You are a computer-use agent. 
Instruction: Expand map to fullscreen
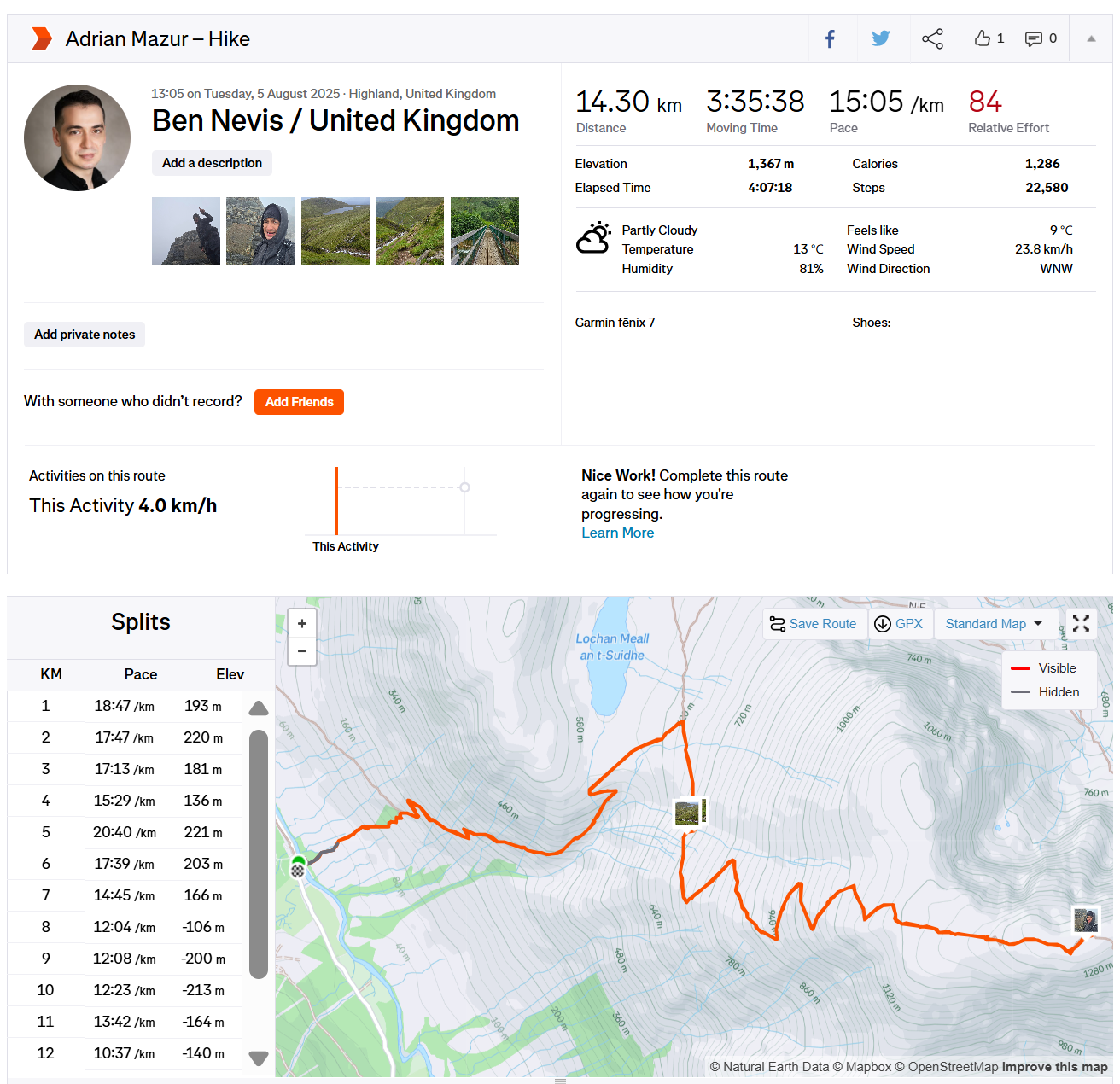click(1081, 624)
